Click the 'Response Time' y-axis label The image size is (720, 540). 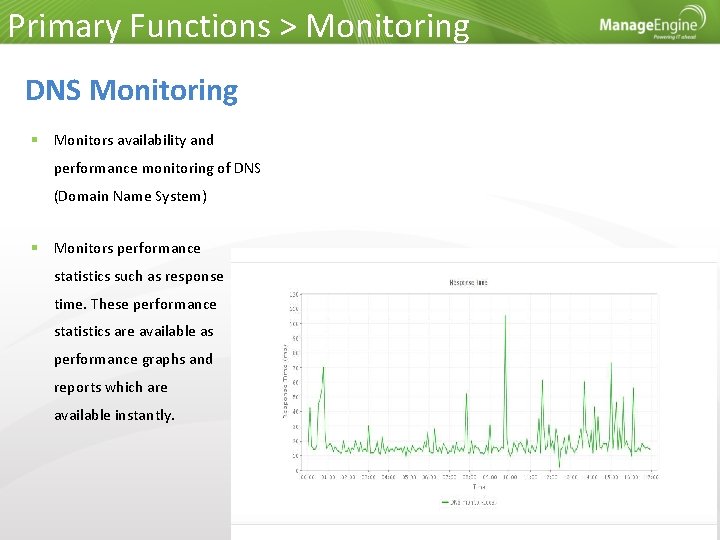click(285, 382)
